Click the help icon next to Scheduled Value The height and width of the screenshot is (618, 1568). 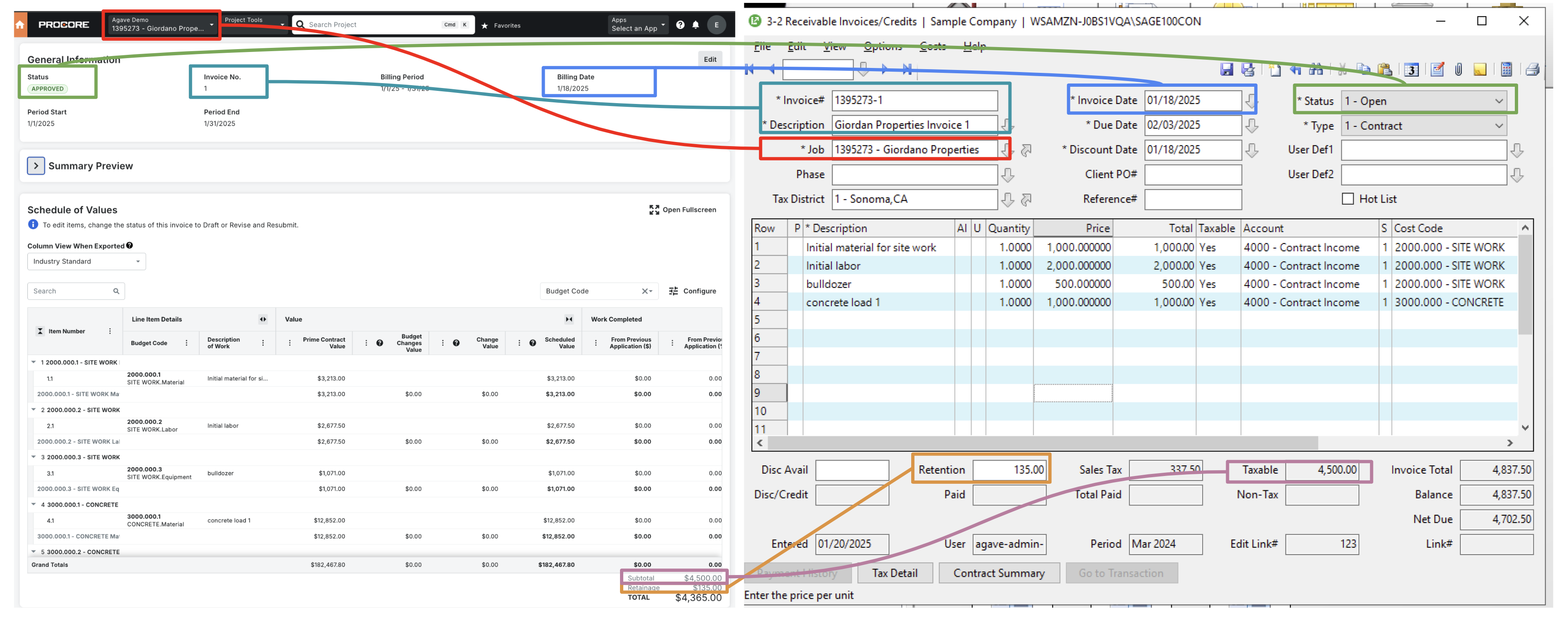tap(532, 343)
